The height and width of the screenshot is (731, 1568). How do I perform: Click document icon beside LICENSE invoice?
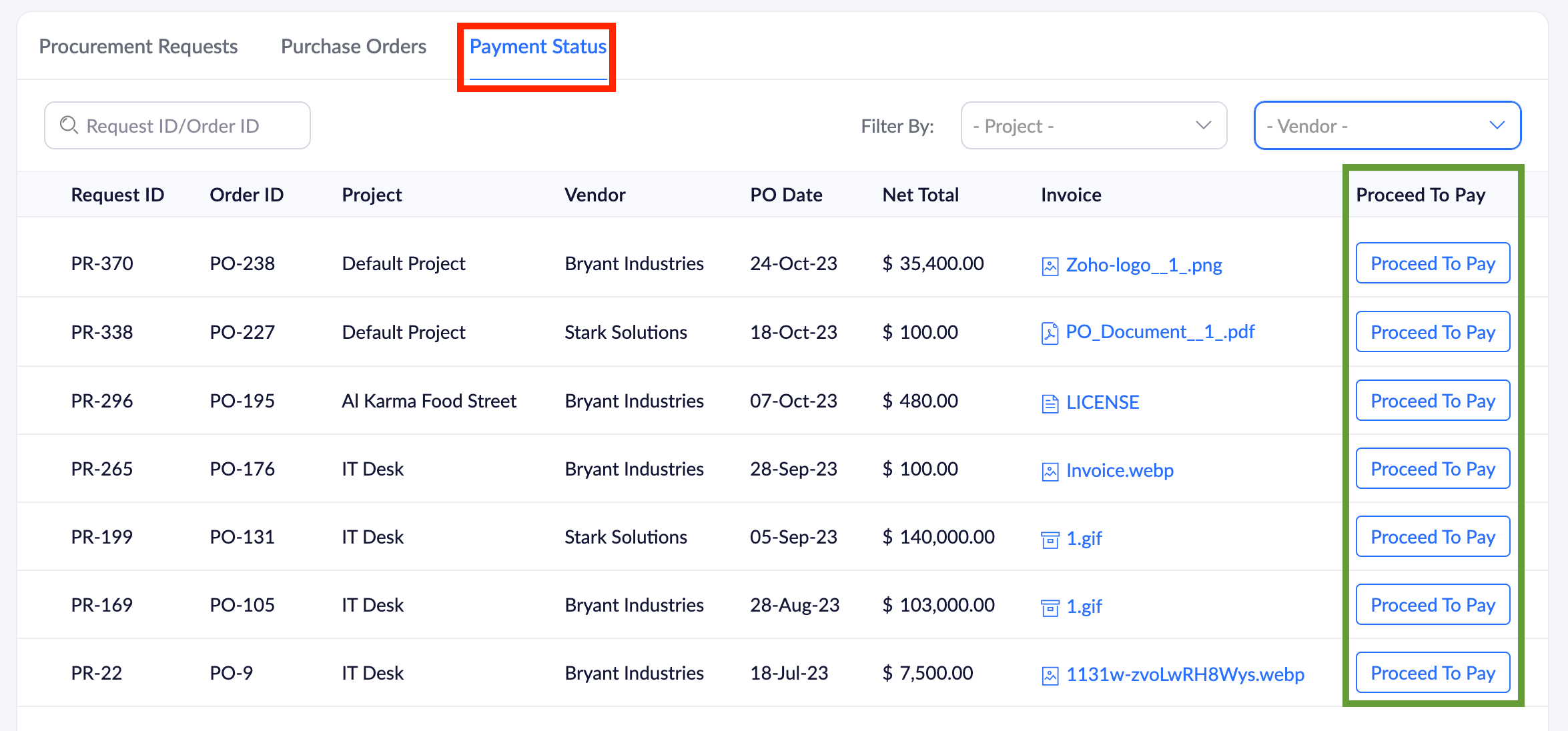[x=1050, y=403]
